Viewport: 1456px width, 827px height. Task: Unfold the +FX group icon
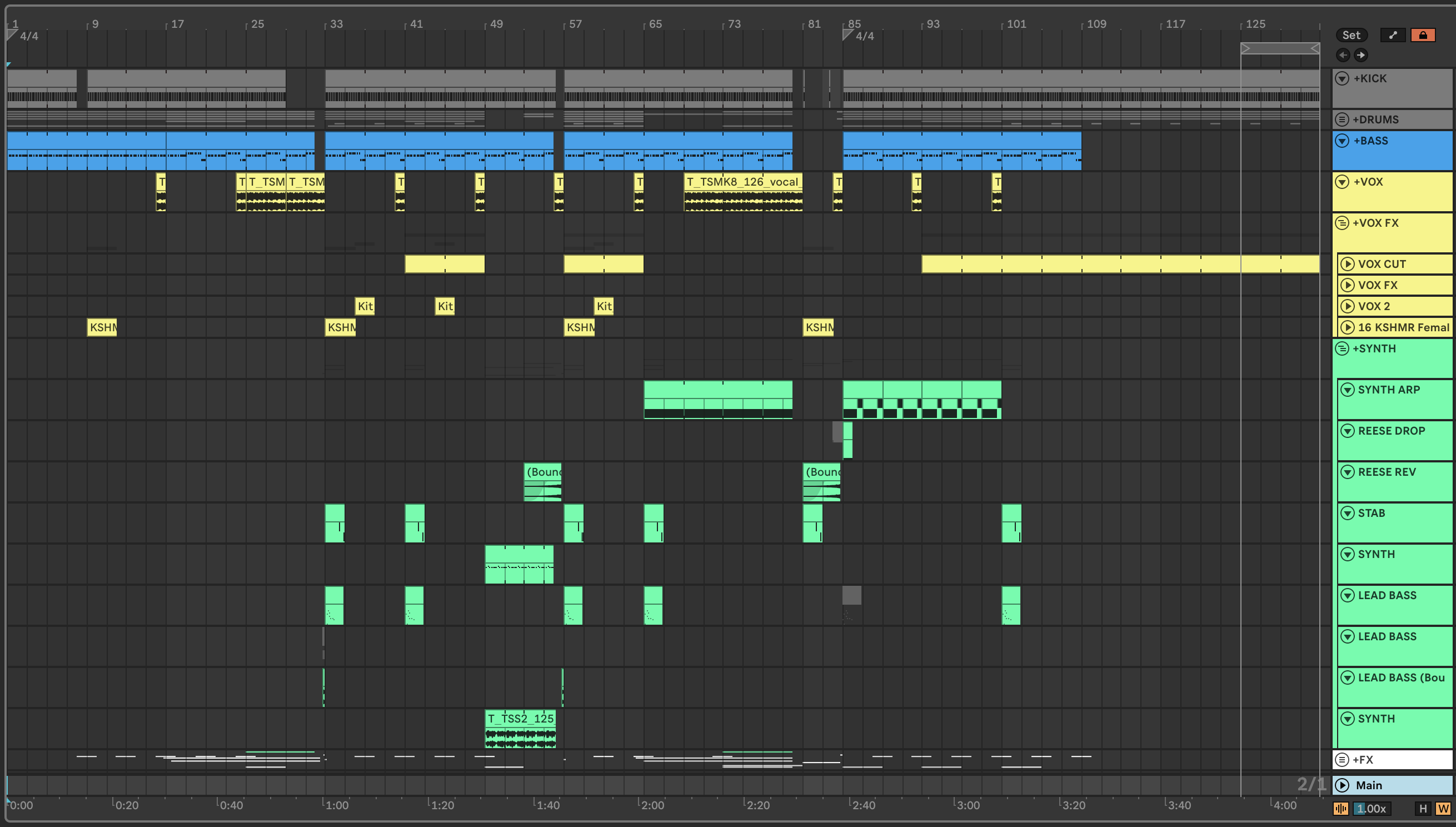(1342, 759)
